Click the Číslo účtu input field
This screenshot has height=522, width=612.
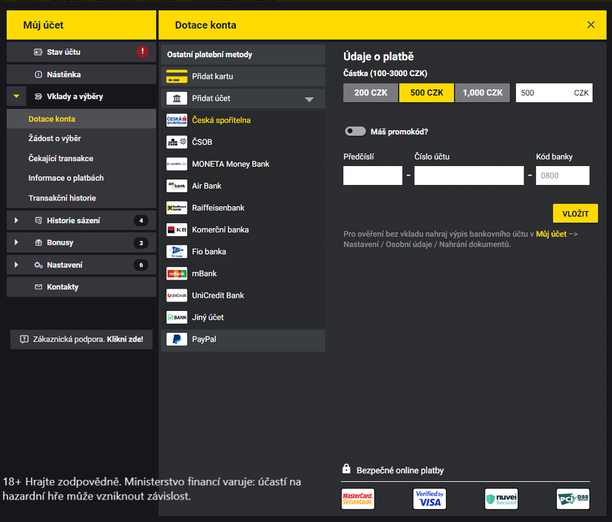click(x=469, y=175)
